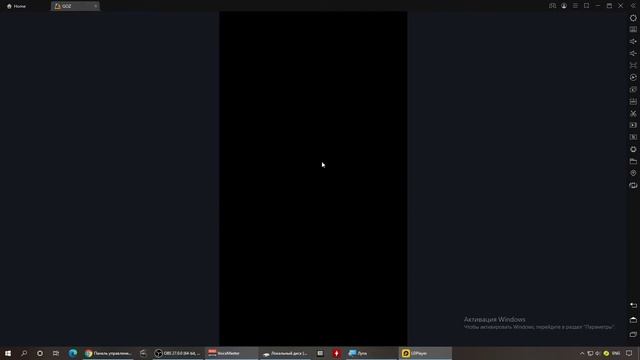Open the multi-instance manager icon in sidebar
This screenshot has height=360, width=640.
[633, 137]
